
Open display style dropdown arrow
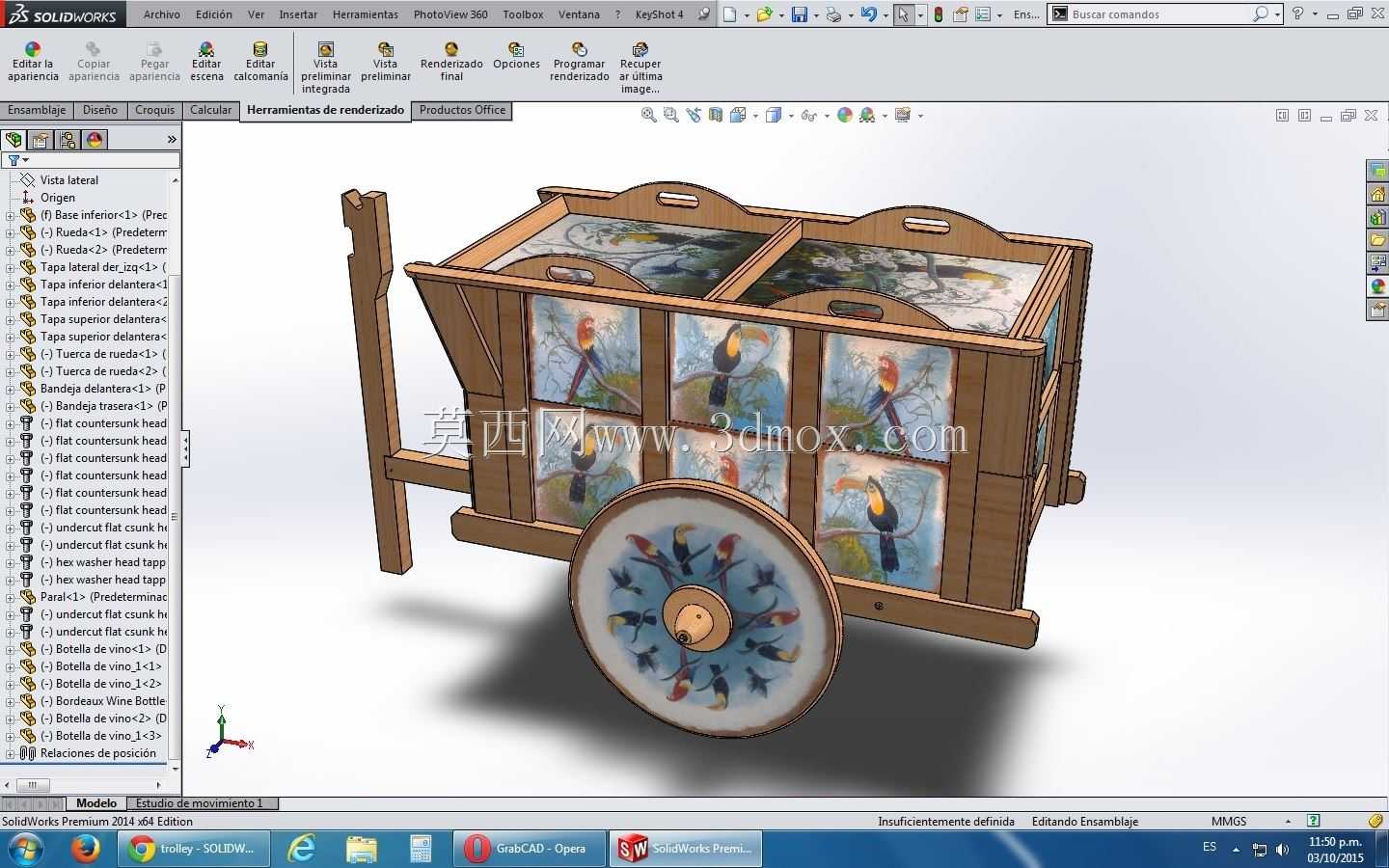[791, 116]
